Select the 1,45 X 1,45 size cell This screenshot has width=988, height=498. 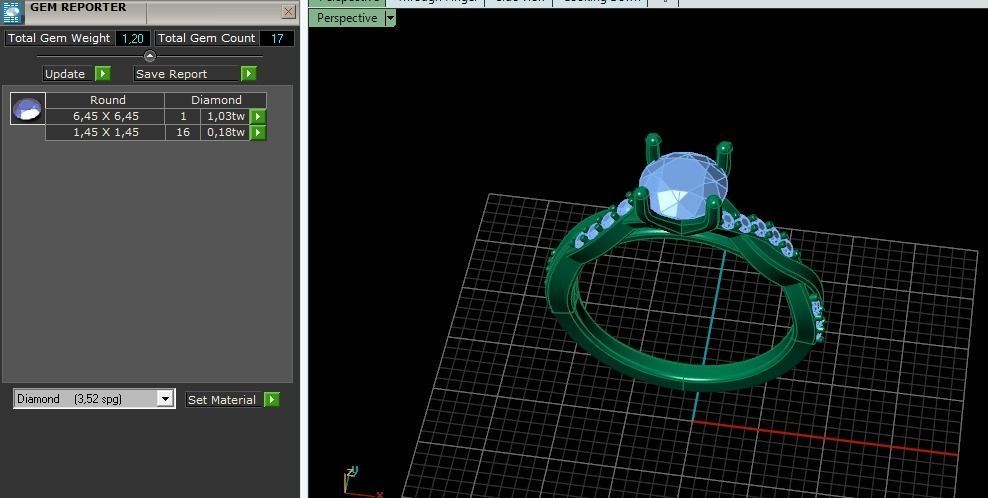[x=105, y=132]
